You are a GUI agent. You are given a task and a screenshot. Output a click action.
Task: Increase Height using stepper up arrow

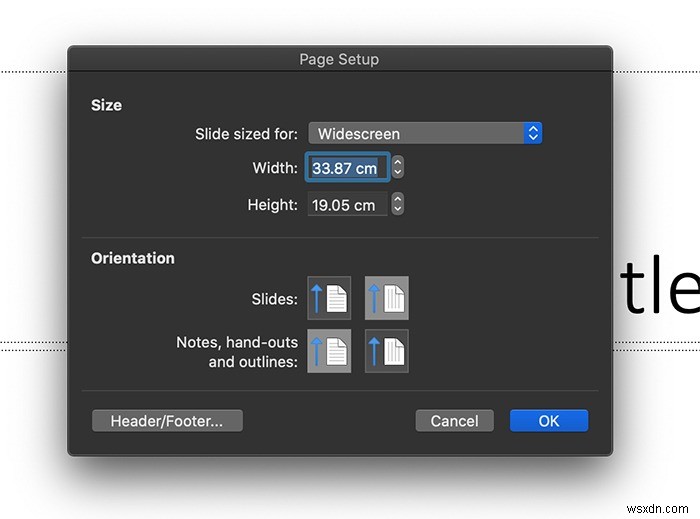click(398, 199)
